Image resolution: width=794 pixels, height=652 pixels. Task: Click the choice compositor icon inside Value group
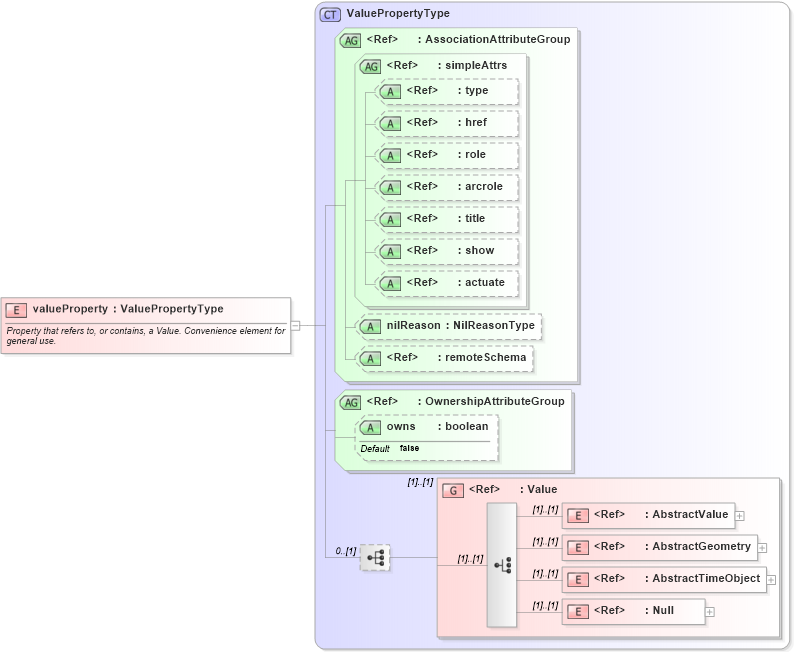coord(502,565)
